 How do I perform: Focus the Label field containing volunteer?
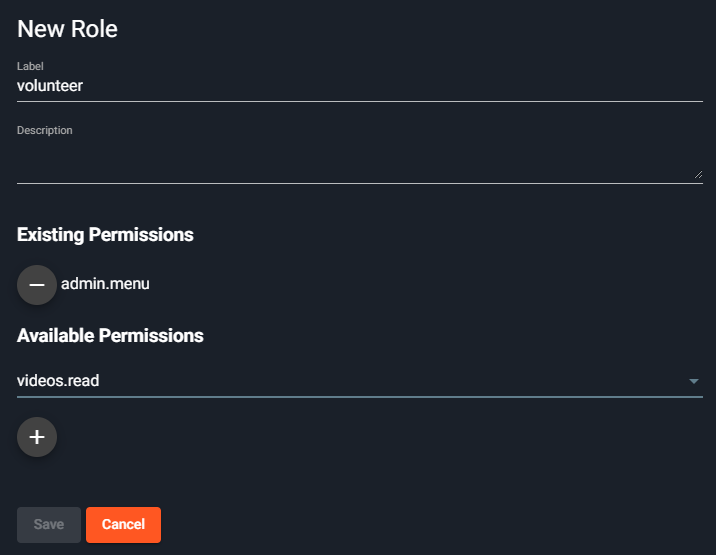click(360, 86)
